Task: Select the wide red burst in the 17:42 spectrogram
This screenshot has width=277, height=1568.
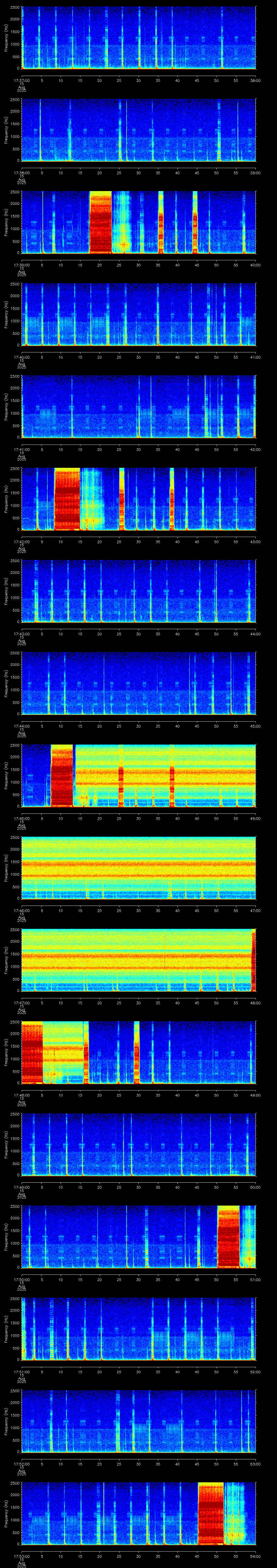Action: [67, 499]
